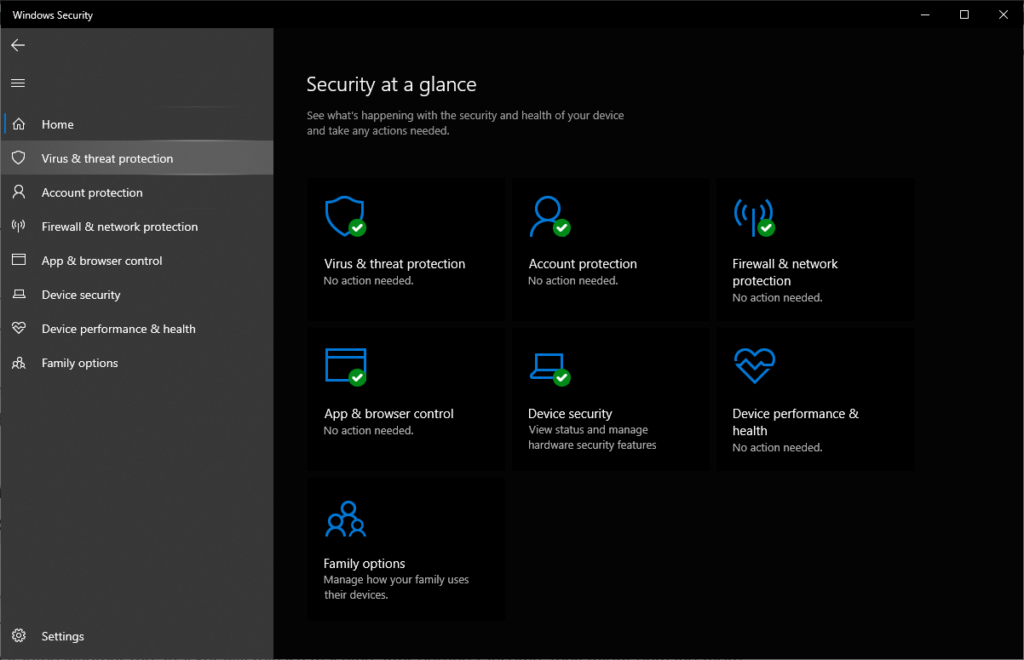Click the back arrow at top left
Screen dimensions: 1024x660
(17, 44)
